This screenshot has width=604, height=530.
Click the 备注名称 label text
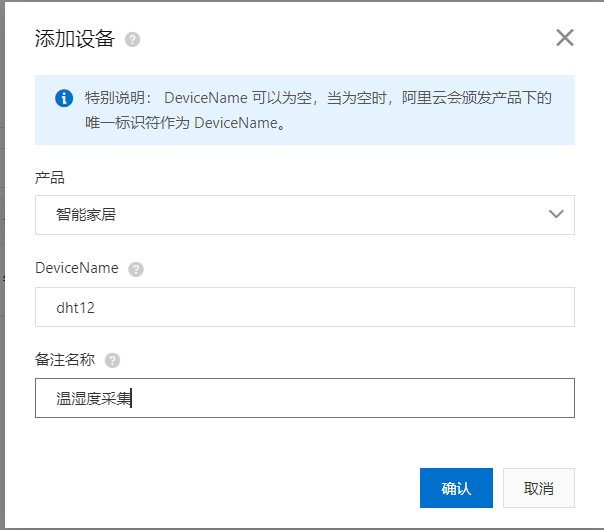click(x=65, y=359)
